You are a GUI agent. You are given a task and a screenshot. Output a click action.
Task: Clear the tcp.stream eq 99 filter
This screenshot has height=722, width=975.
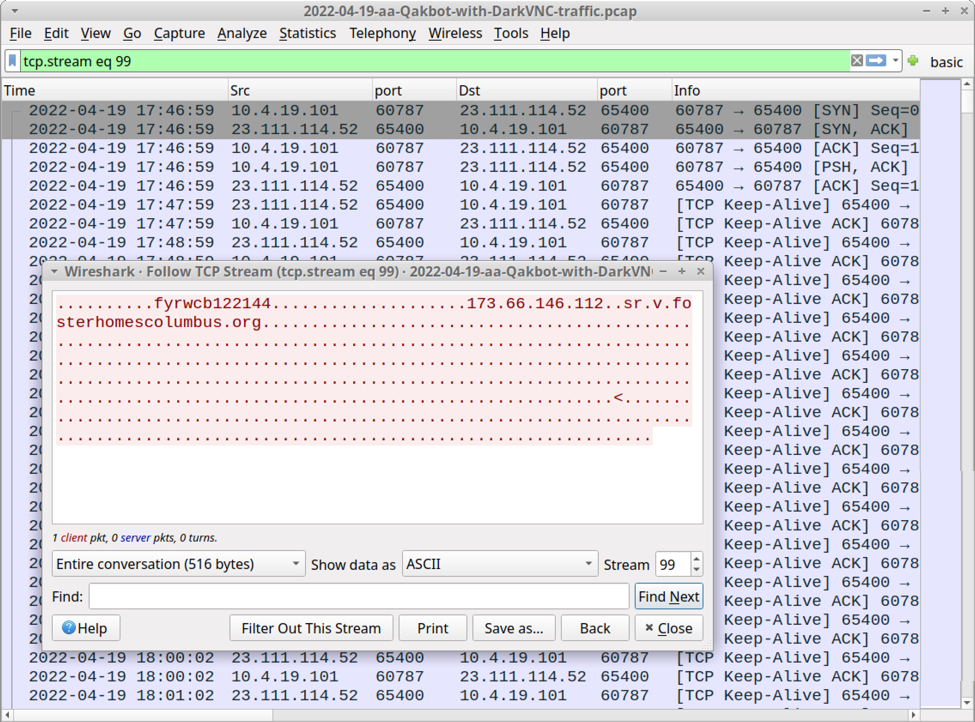click(857, 60)
